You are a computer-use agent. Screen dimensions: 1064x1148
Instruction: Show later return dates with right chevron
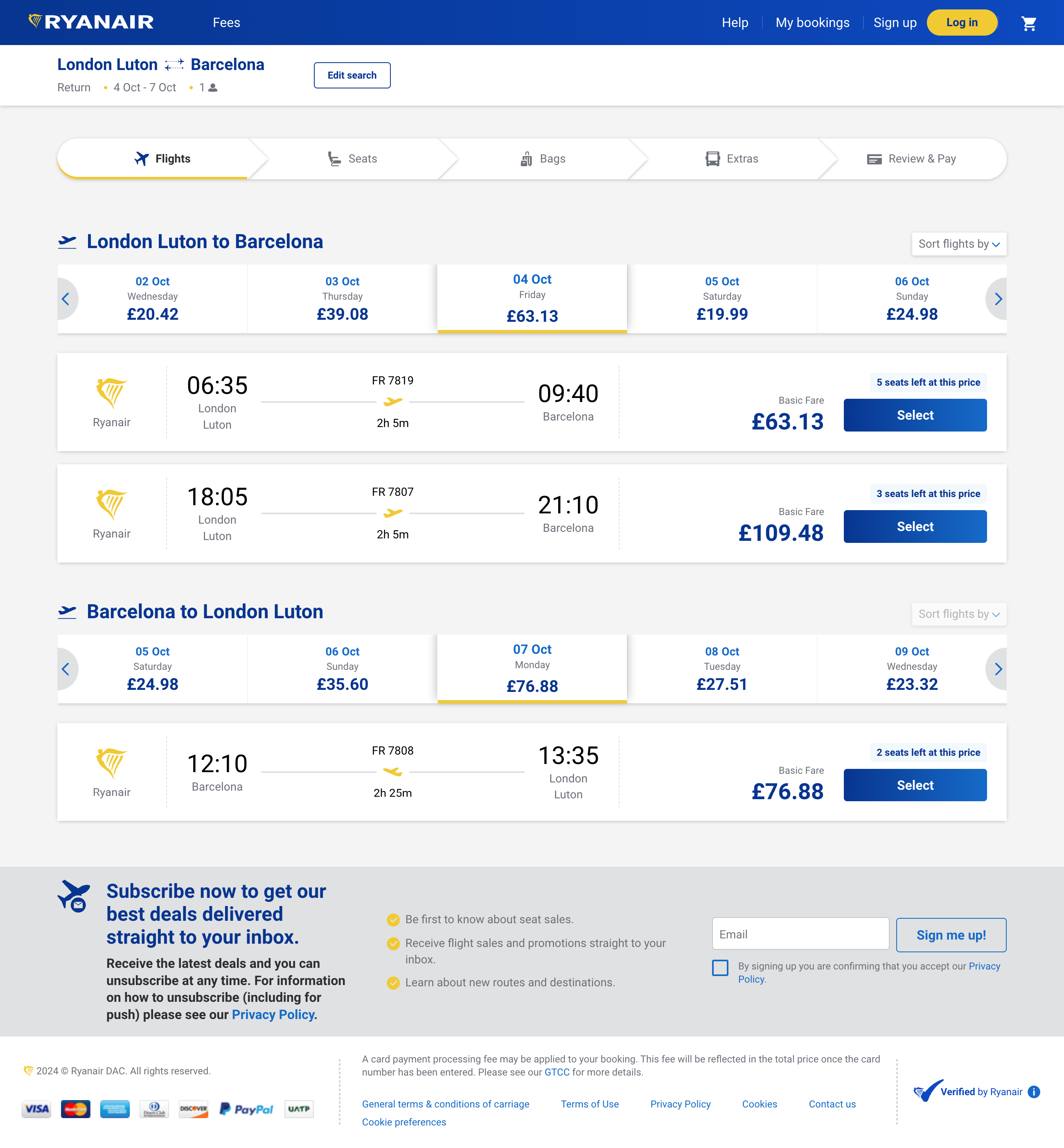[999, 669]
